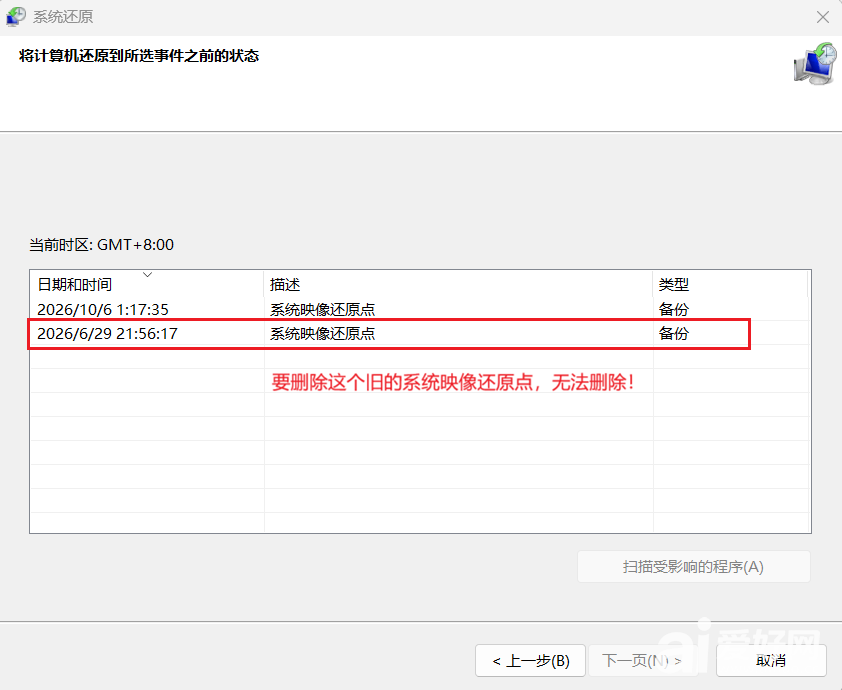Click the heading 将计算机还原到所选事件之前的状态
This screenshot has height=690, width=842.
[139, 56]
